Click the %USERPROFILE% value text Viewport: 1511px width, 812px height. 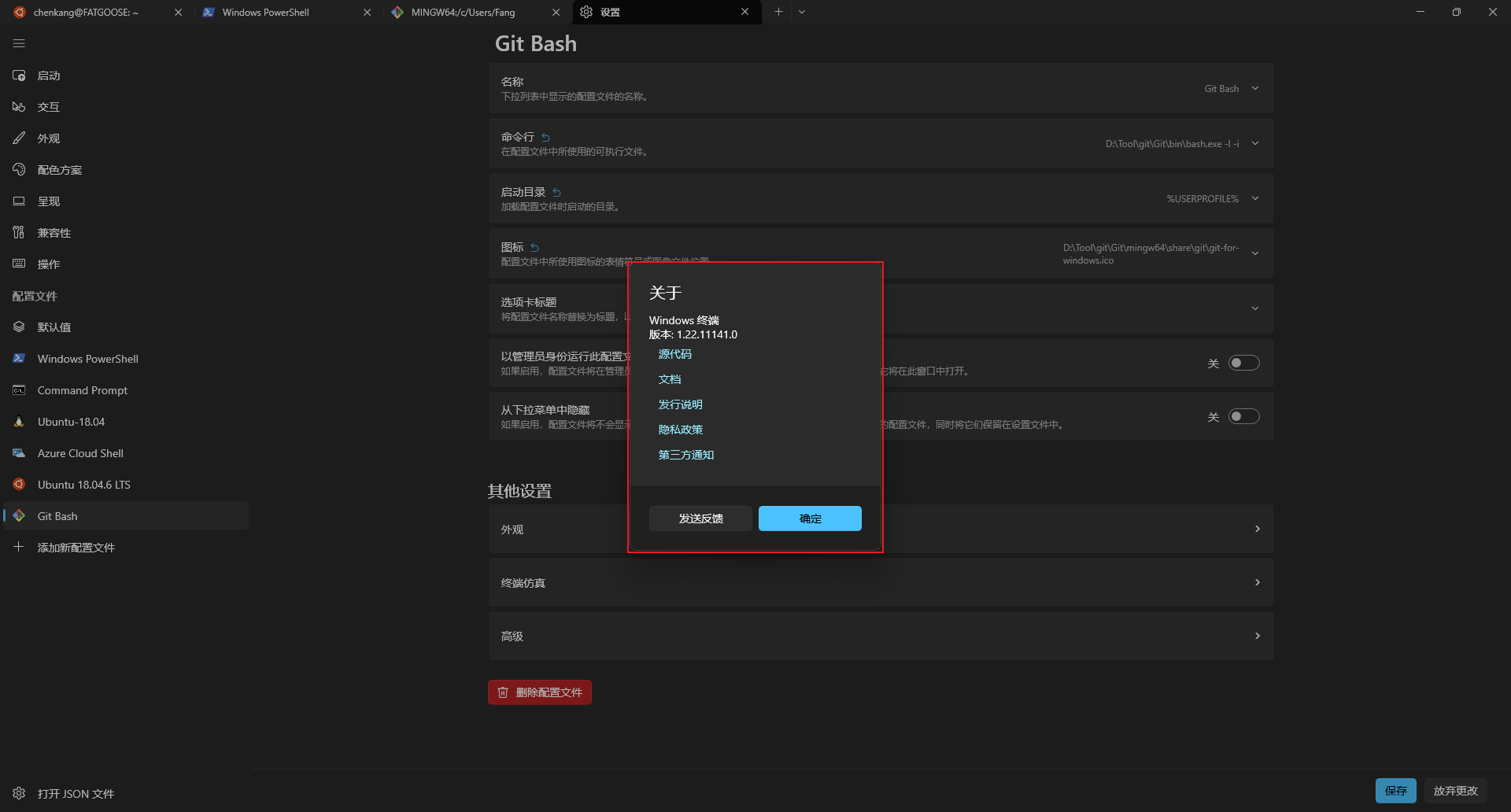(x=1203, y=199)
